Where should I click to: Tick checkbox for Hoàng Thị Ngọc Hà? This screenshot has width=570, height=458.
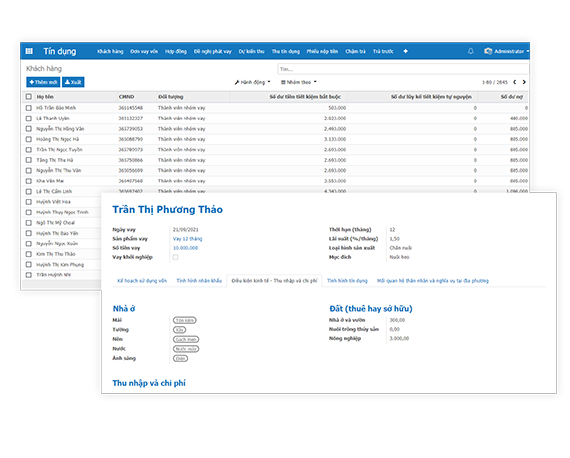(29, 139)
